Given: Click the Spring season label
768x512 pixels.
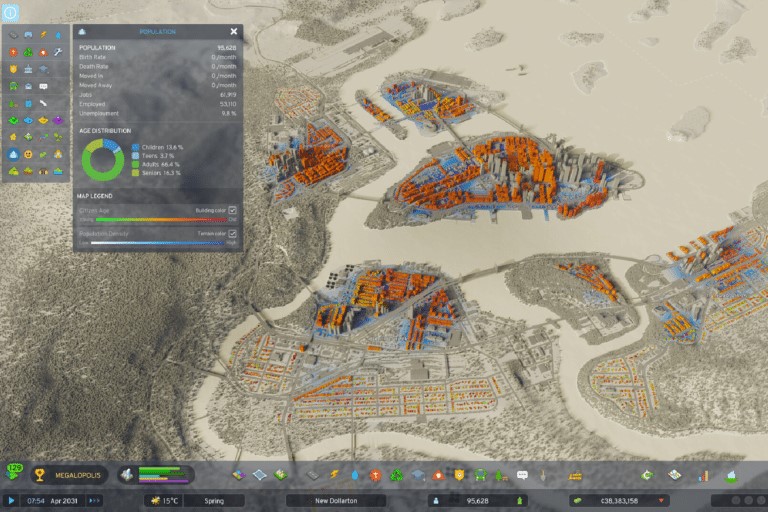Looking at the screenshot, I should 214,501.
